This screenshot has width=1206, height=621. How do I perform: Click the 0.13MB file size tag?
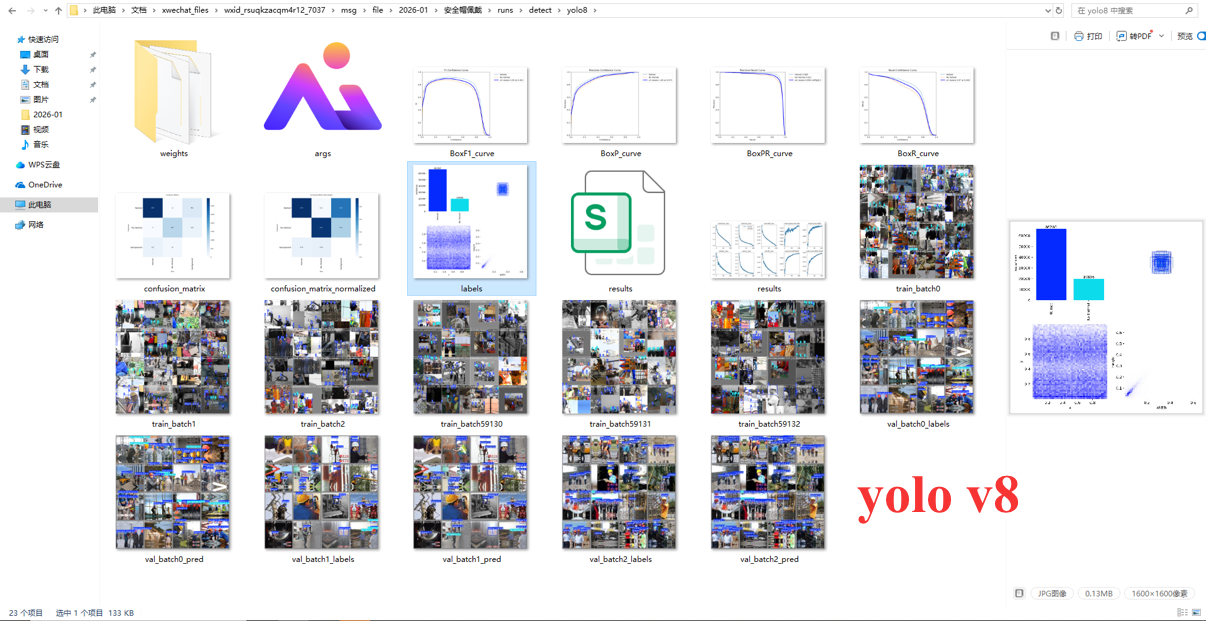1098,593
